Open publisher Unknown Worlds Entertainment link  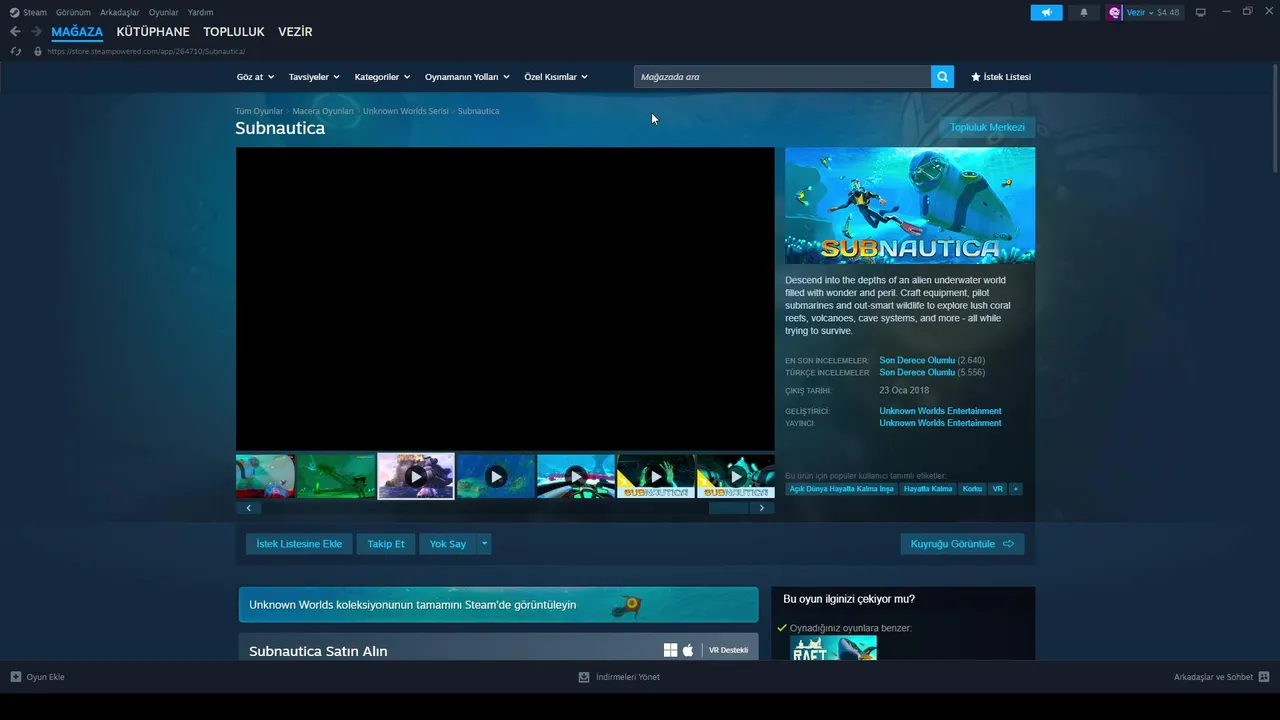tap(940, 423)
